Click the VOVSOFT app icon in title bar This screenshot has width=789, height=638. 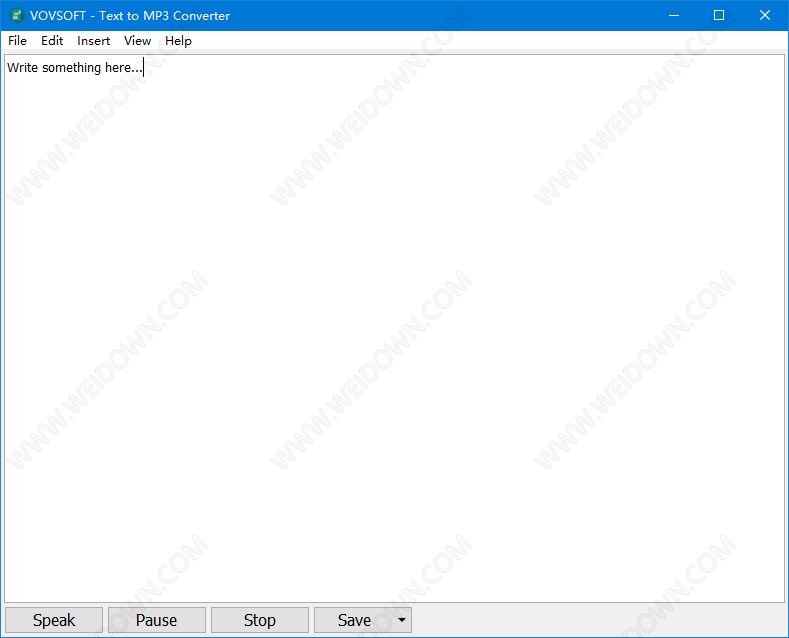[17, 15]
